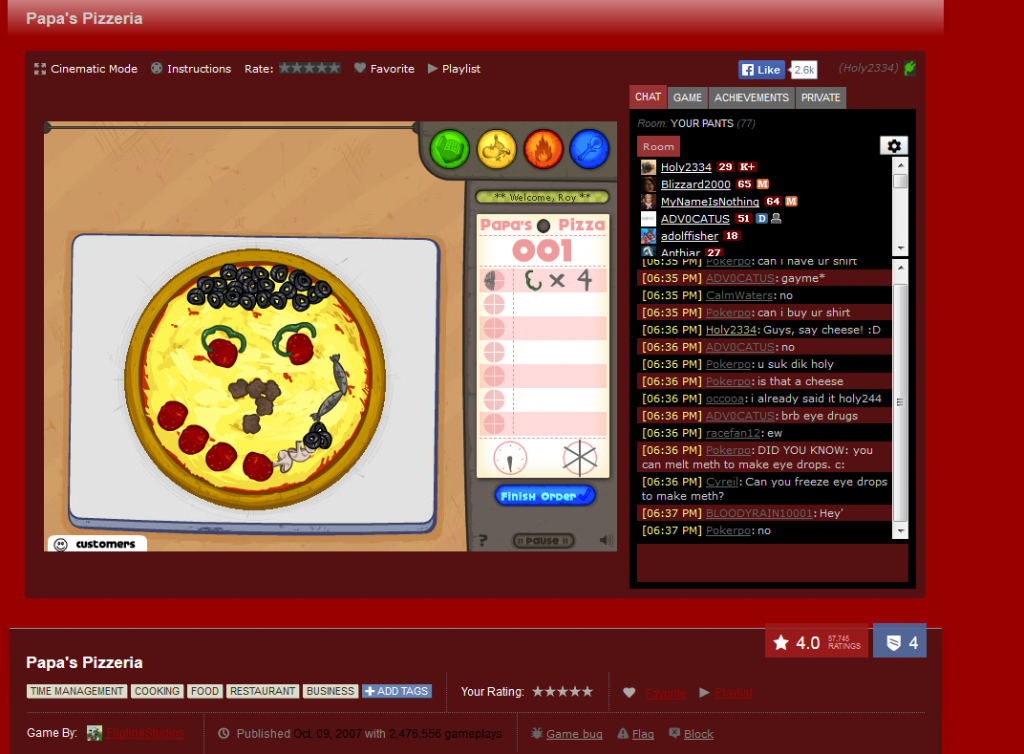Click the Facebook Like button
The image size is (1024, 754).
760,70
